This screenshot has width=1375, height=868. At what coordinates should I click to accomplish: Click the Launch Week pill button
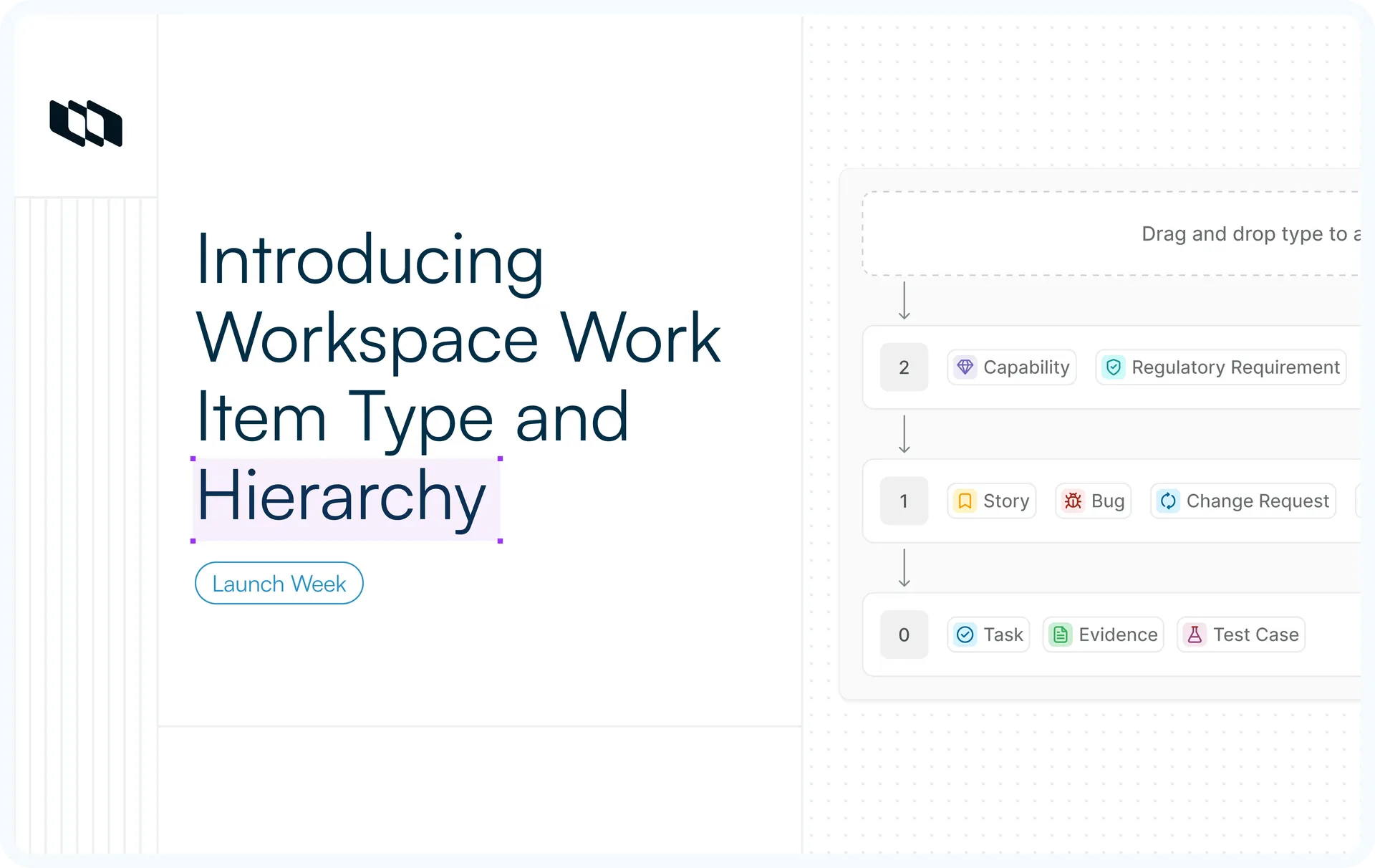279,583
